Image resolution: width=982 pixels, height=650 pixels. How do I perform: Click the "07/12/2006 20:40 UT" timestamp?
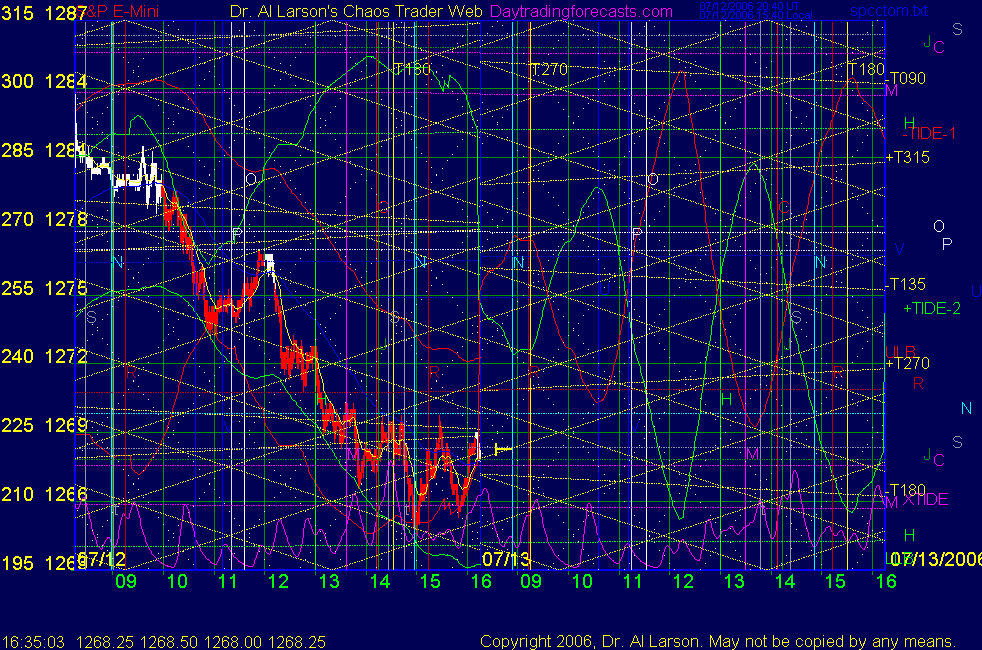[x=749, y=6]
